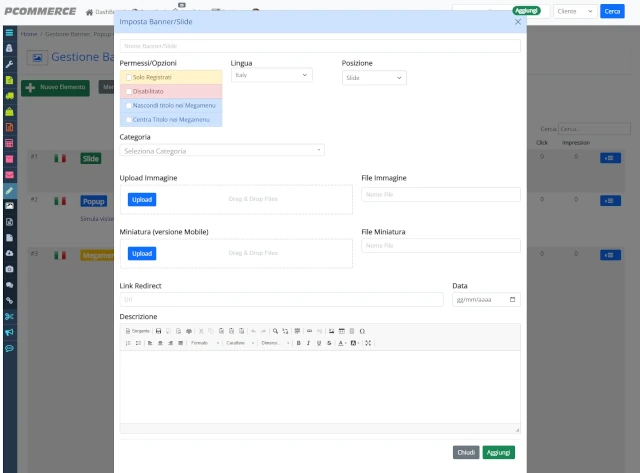Enable Centra Titolo nei Megamenu
The width and height of the screenshot is (640, 473).
coord(129,120)
